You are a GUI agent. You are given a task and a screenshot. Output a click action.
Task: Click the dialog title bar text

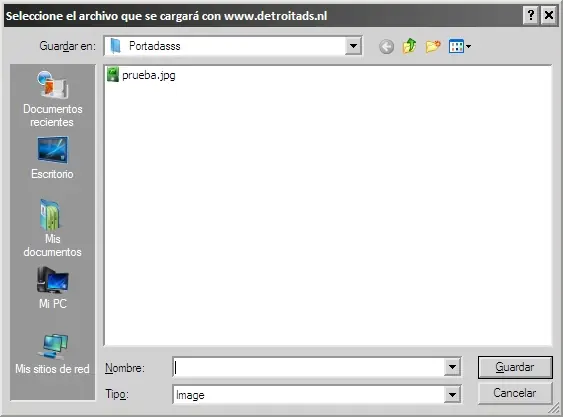(166, 16)
